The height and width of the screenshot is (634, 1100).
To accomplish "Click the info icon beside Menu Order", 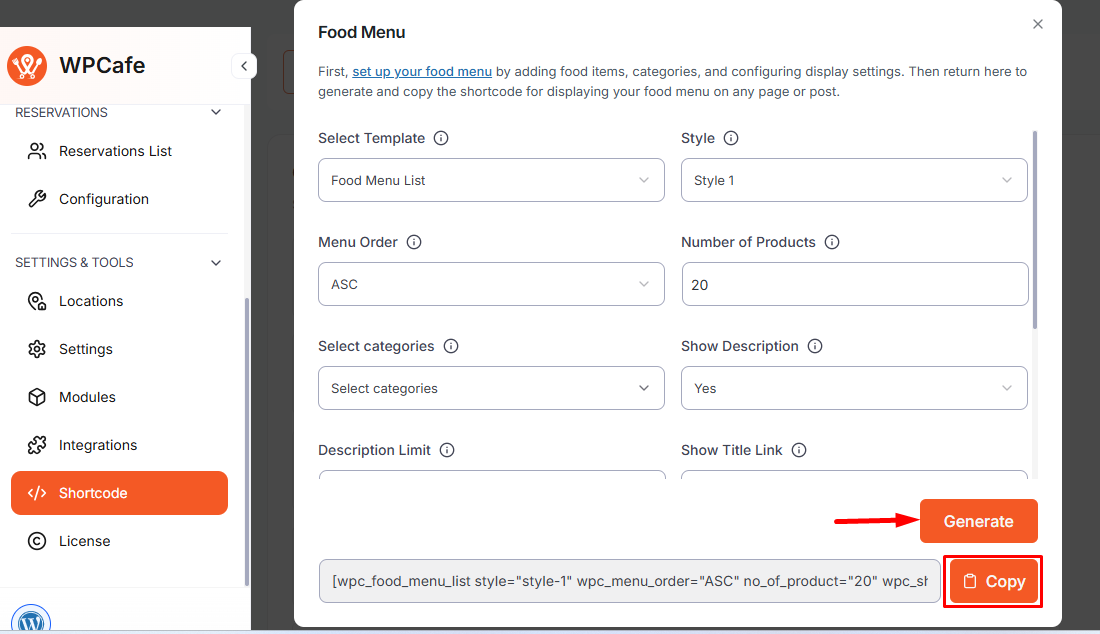I will click(x=414, y=242).
